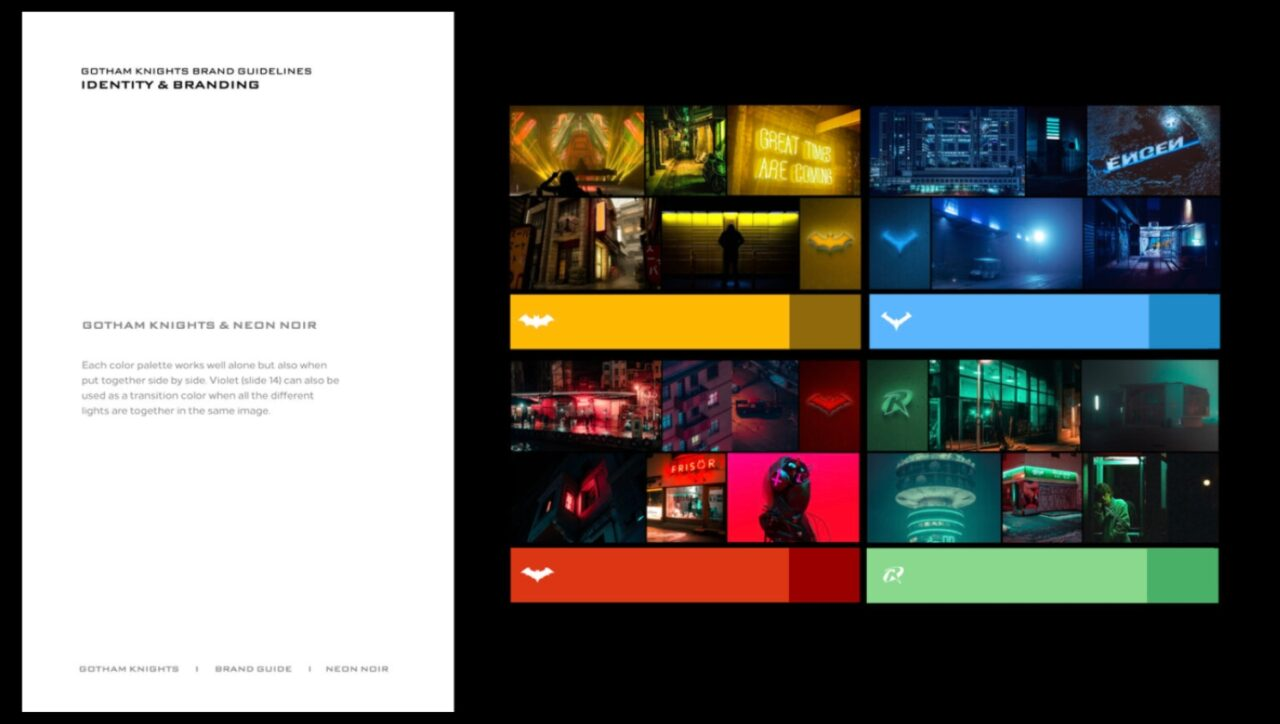Viewport: 1280px width, 724px height.
Task: Click the white bat logo on red bar
Action: [x=537, y=574]
